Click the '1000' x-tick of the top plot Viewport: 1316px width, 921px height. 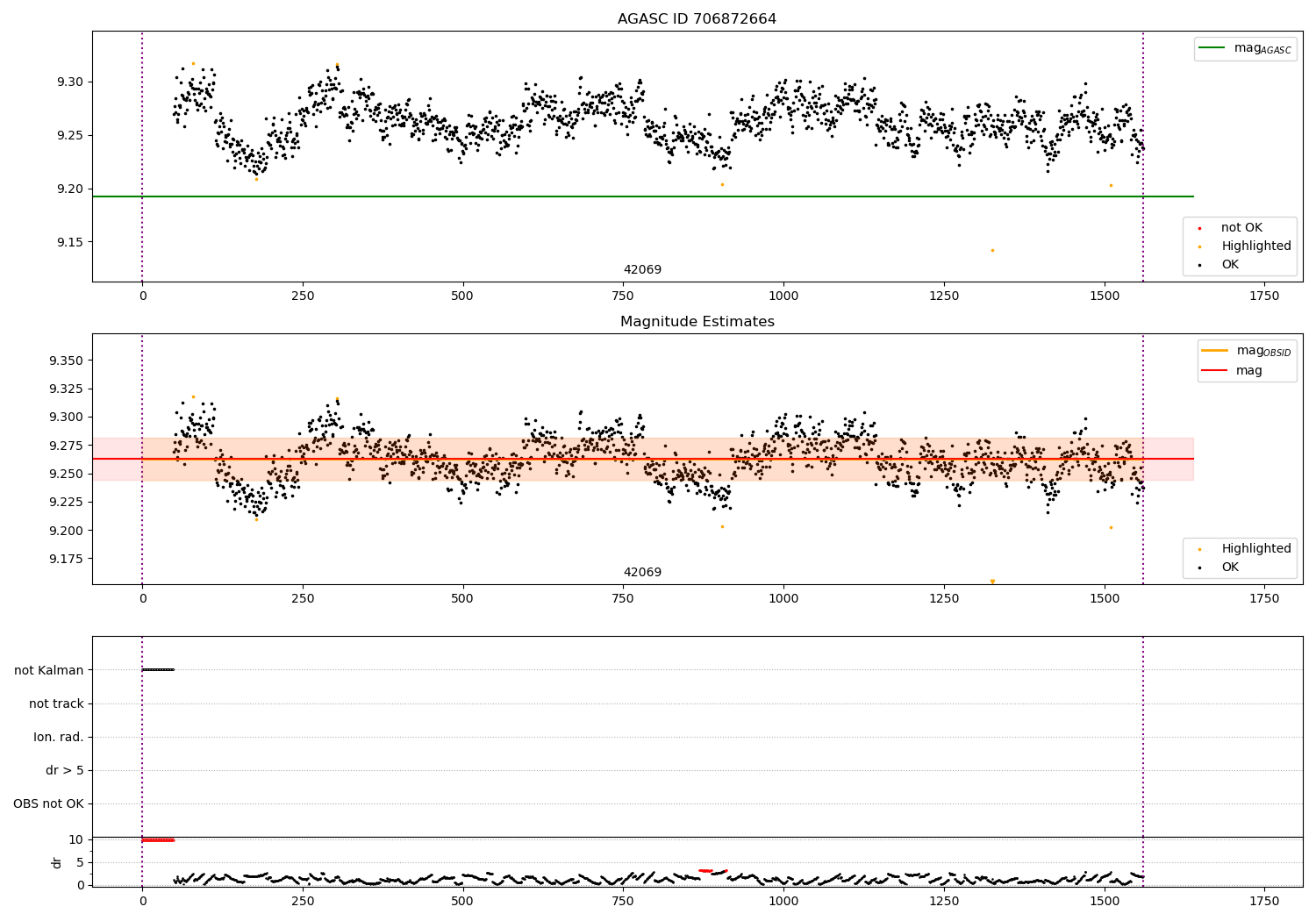783,296
